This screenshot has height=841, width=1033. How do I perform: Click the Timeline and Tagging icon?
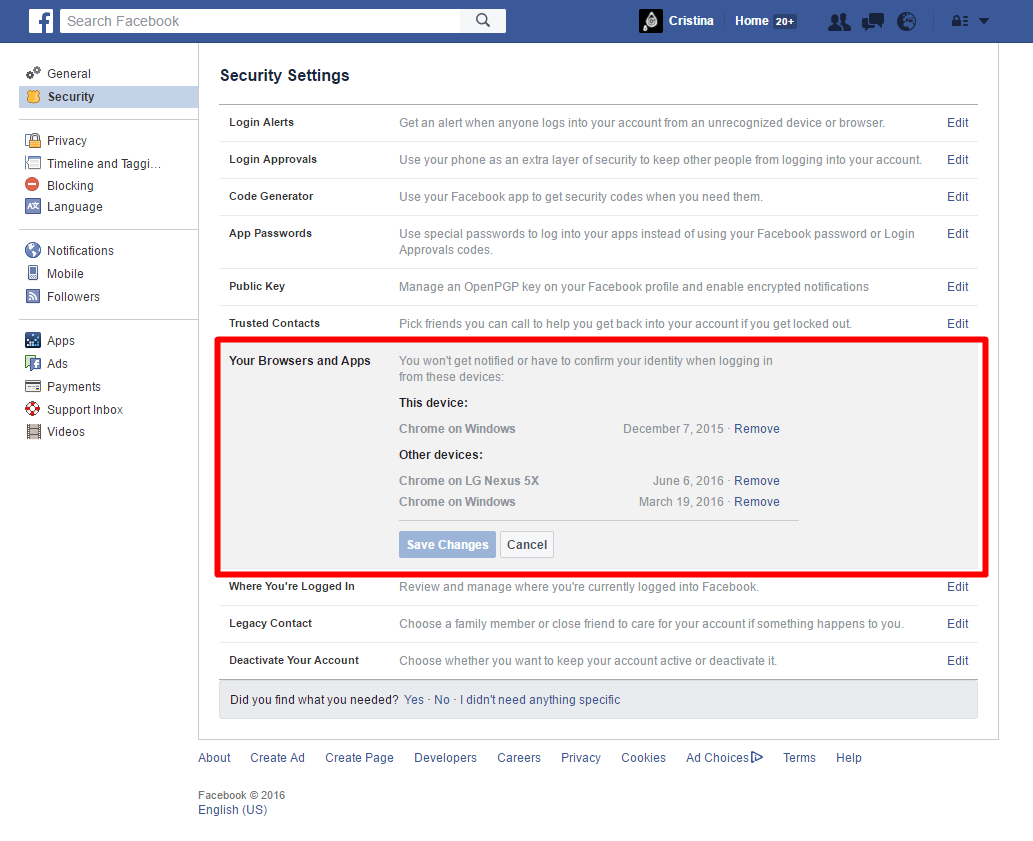33,163
